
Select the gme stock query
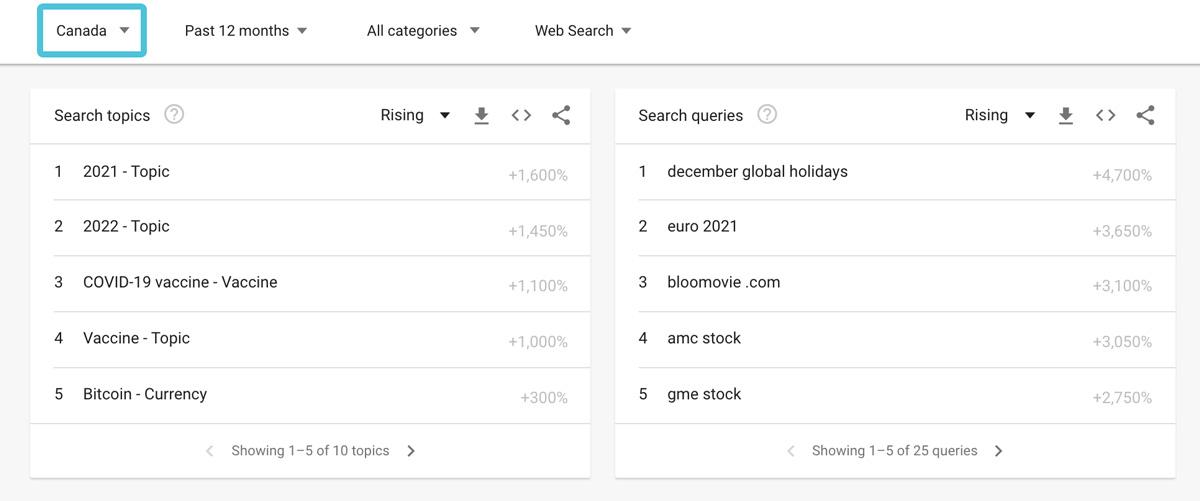click(x=704, y=394)
